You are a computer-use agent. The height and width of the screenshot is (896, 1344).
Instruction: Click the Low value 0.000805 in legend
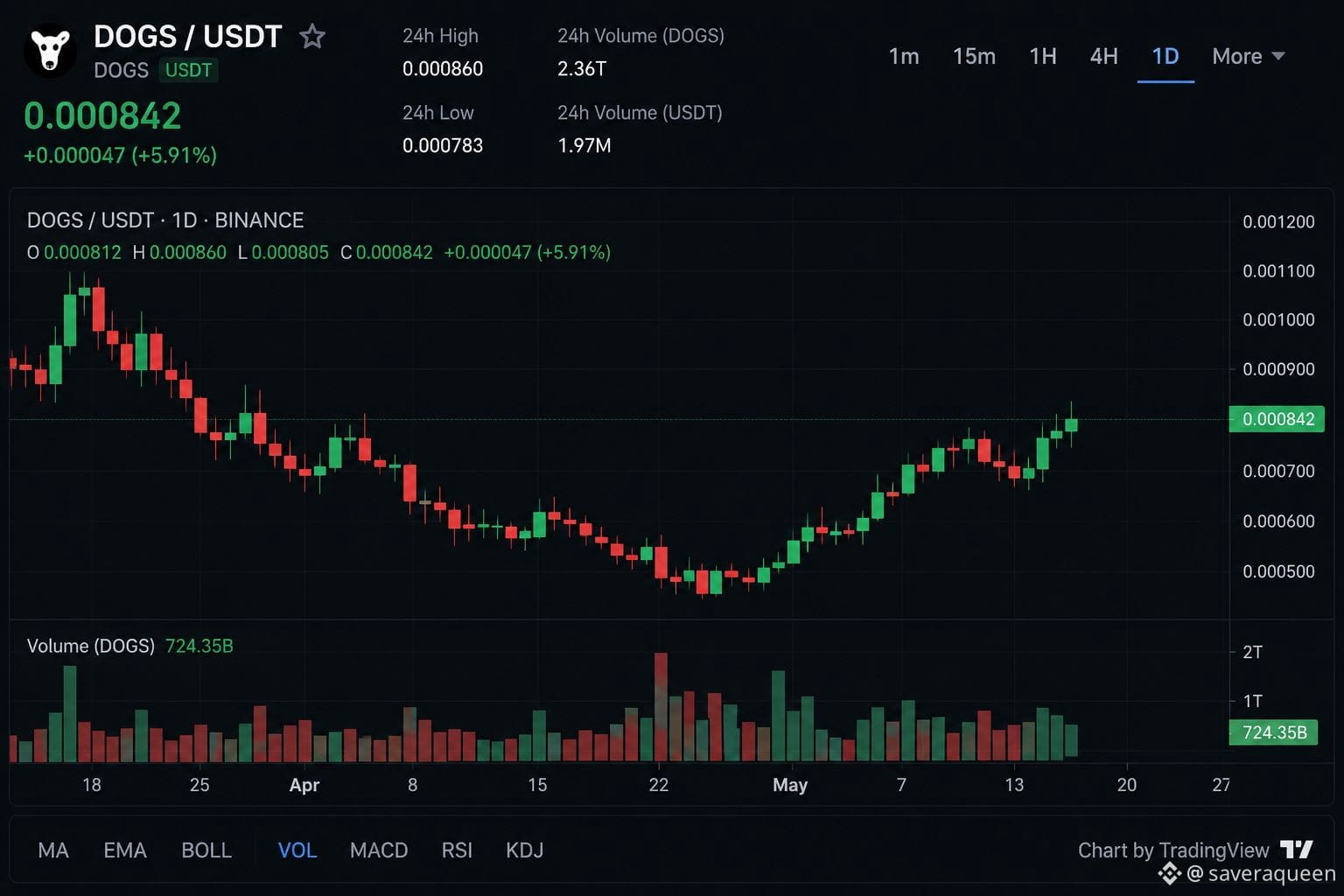click(x=290, y=253)
